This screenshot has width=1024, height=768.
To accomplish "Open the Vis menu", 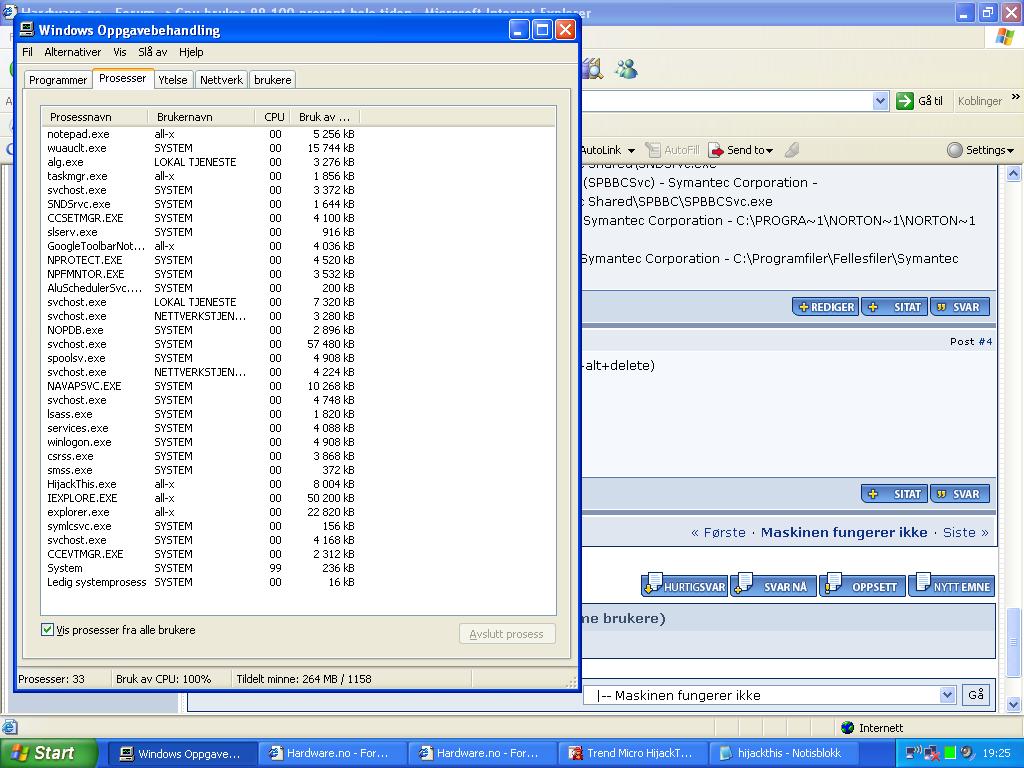I will point(120,52).
